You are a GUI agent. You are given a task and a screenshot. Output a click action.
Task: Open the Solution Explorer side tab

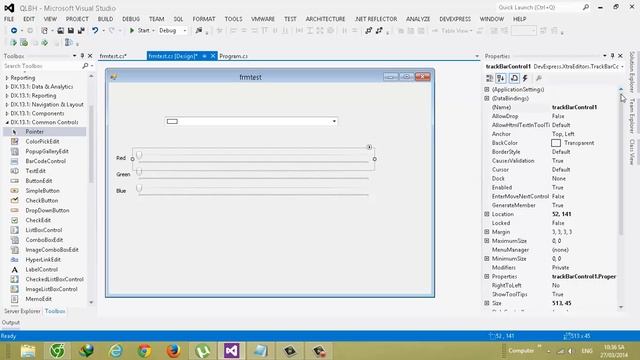coord(632,71)
